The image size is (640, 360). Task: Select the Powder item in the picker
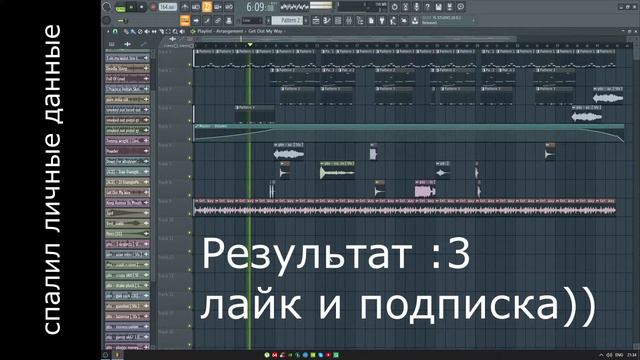click(x=127, y=151)
